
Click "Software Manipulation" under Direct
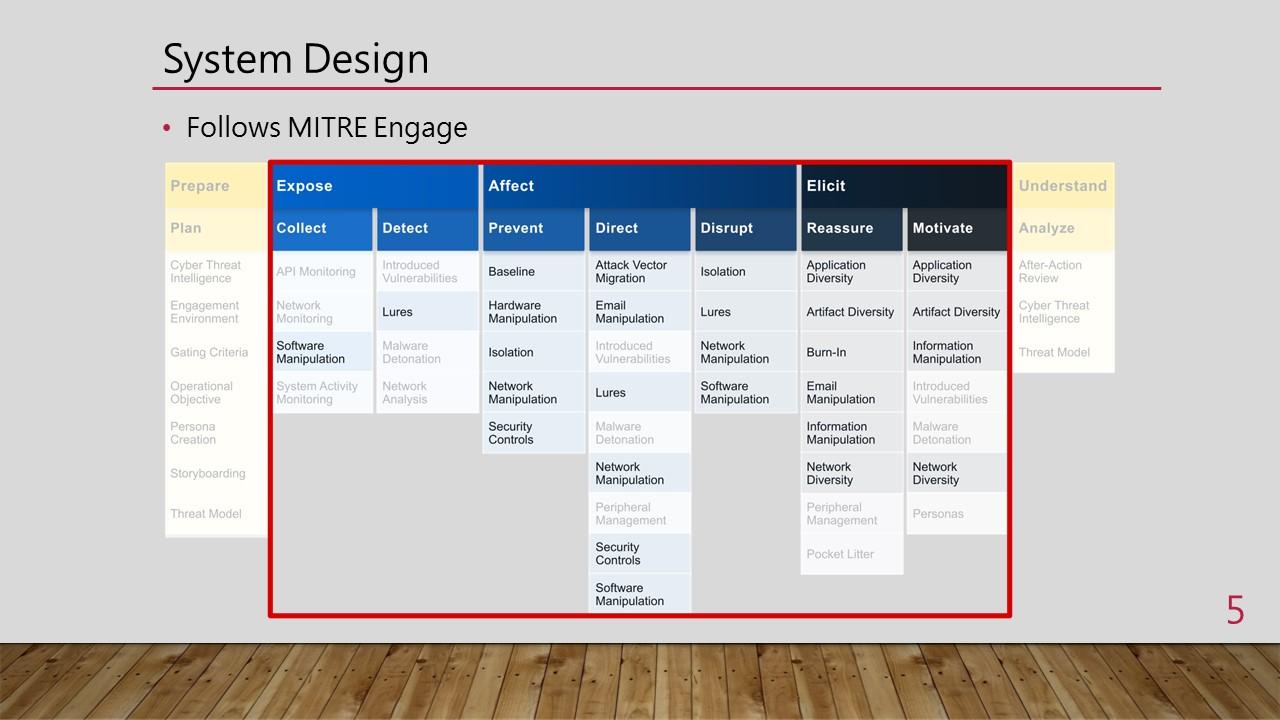(640, 594)
